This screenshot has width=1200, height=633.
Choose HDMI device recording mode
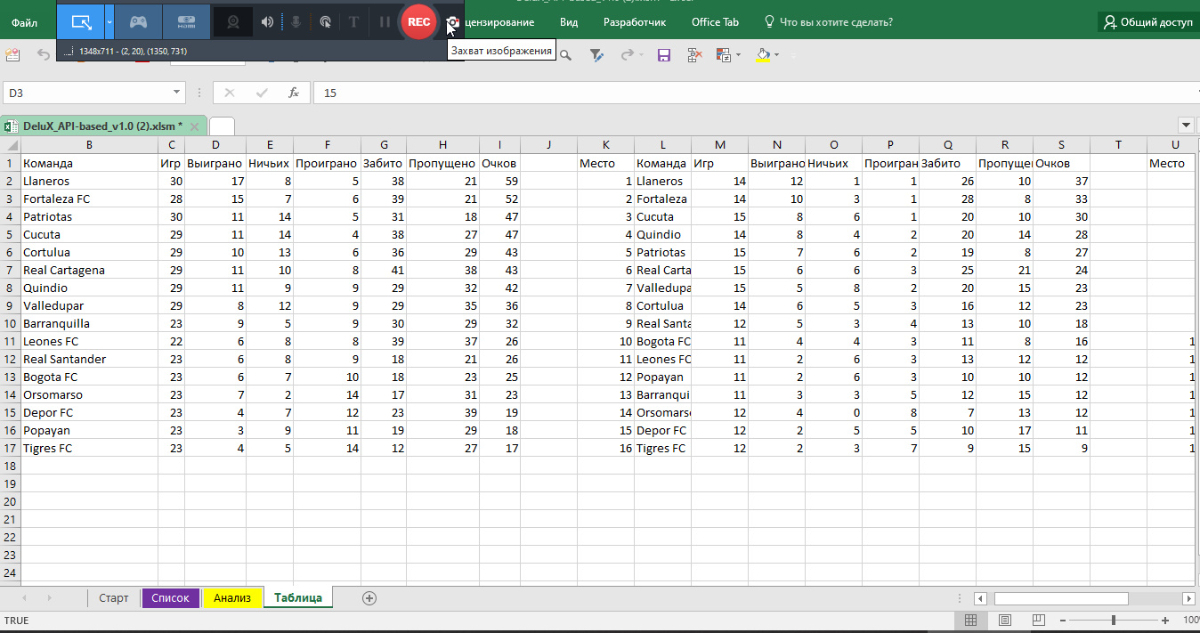point(186,21)
